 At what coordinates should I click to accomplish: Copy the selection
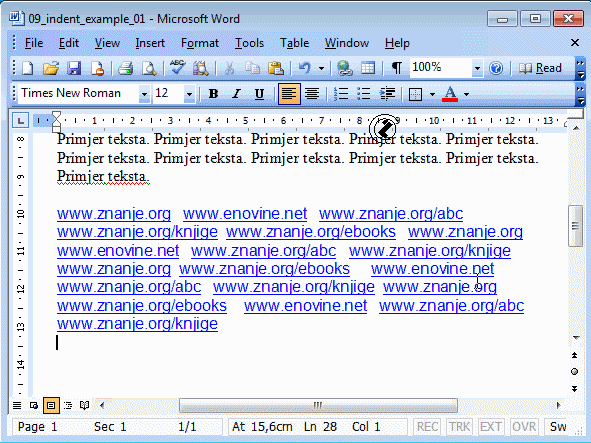point(252,68)
